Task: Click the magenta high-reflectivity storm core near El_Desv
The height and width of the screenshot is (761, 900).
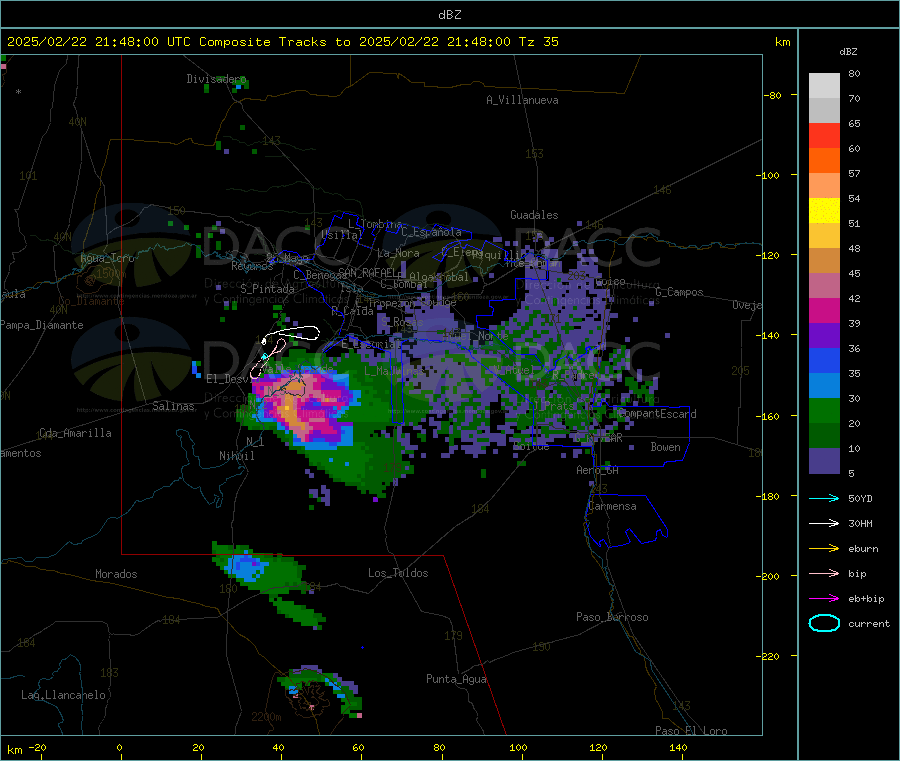Action: click(x=306, y=406)
